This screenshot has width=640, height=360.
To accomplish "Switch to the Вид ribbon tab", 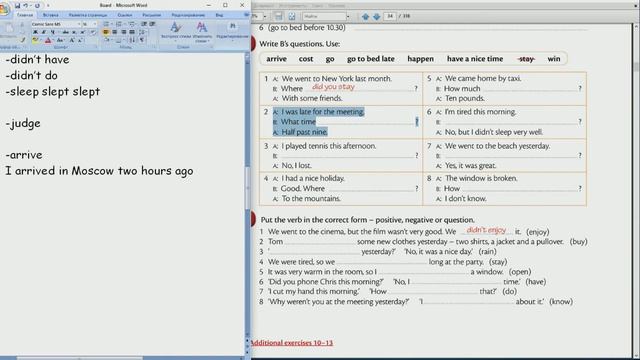I will tap(219, 15).
